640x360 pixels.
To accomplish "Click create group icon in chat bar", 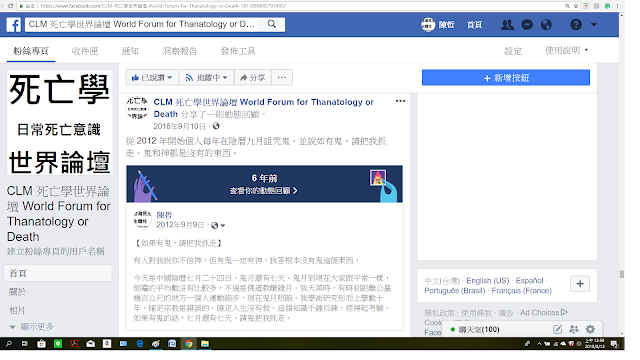I will click(574, 329).
